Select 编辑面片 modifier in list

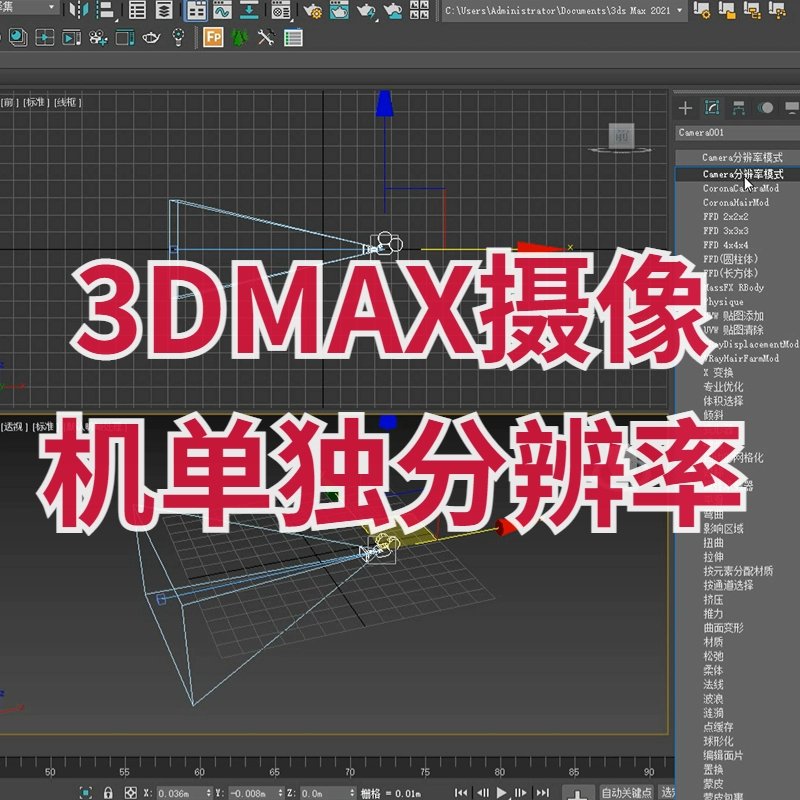tap(723, 755)
